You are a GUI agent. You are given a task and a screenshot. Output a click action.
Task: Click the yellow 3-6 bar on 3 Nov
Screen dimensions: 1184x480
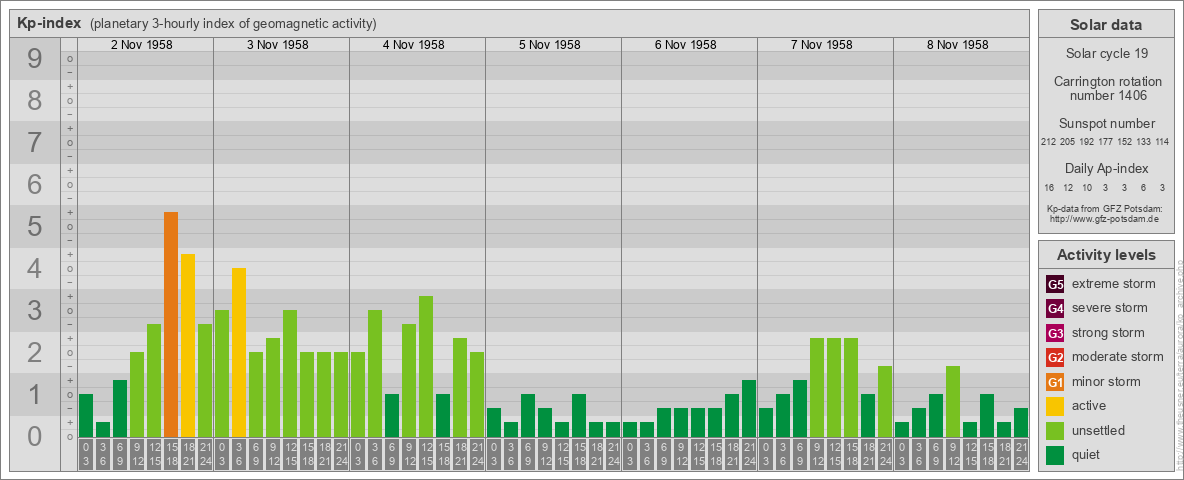click(239, 352)
